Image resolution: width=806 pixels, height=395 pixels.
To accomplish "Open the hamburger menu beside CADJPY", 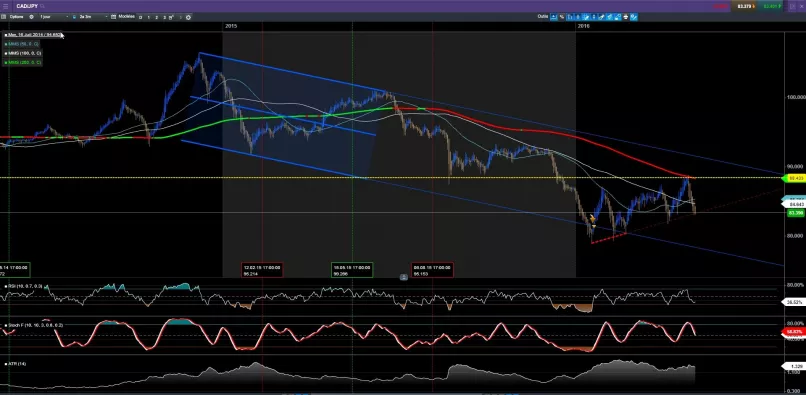I will pyautogui.click(x=6, y=6).
